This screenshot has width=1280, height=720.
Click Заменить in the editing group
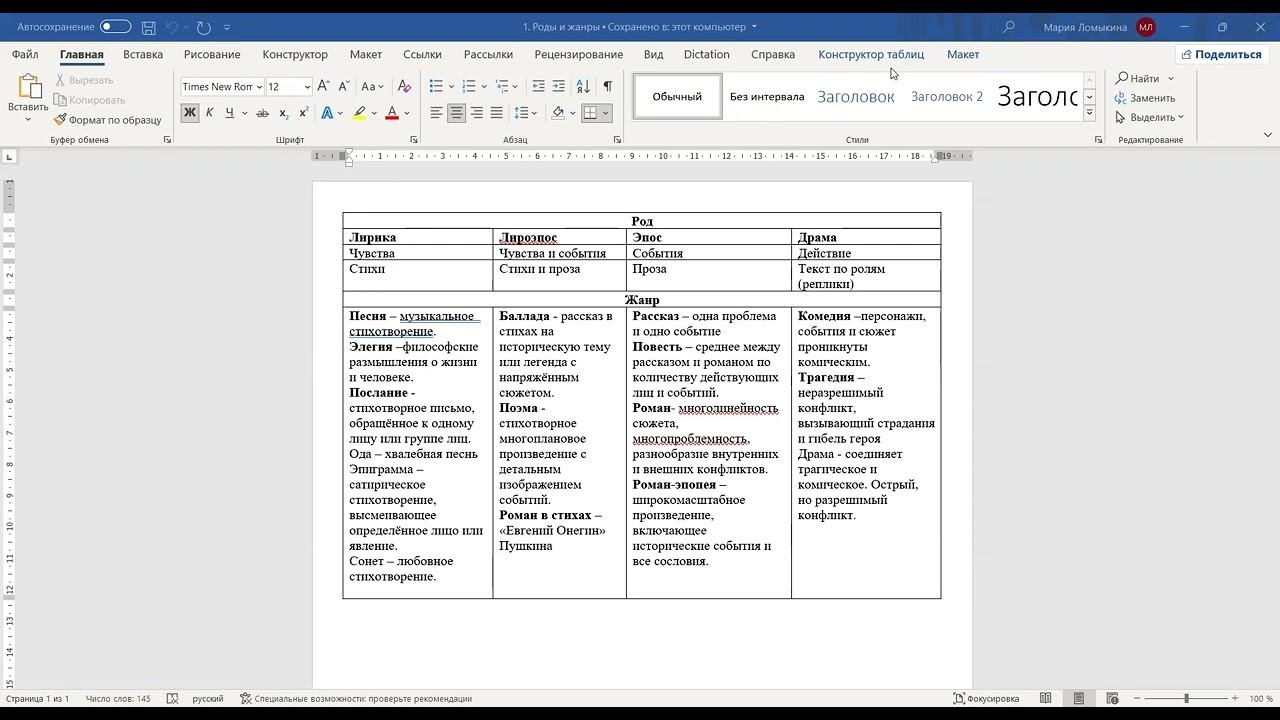[1152, 98]
